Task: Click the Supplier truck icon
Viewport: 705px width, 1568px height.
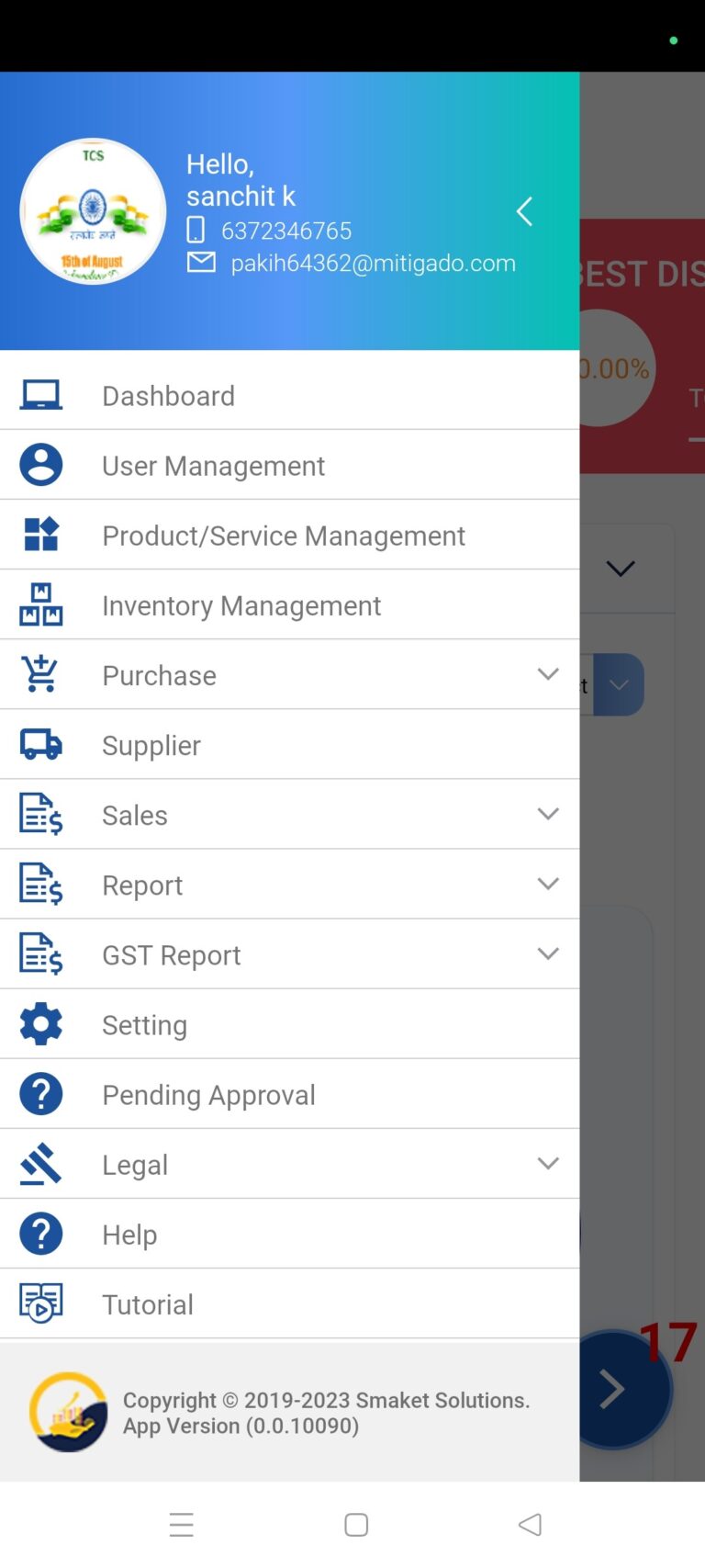Action: coord(41,744)
